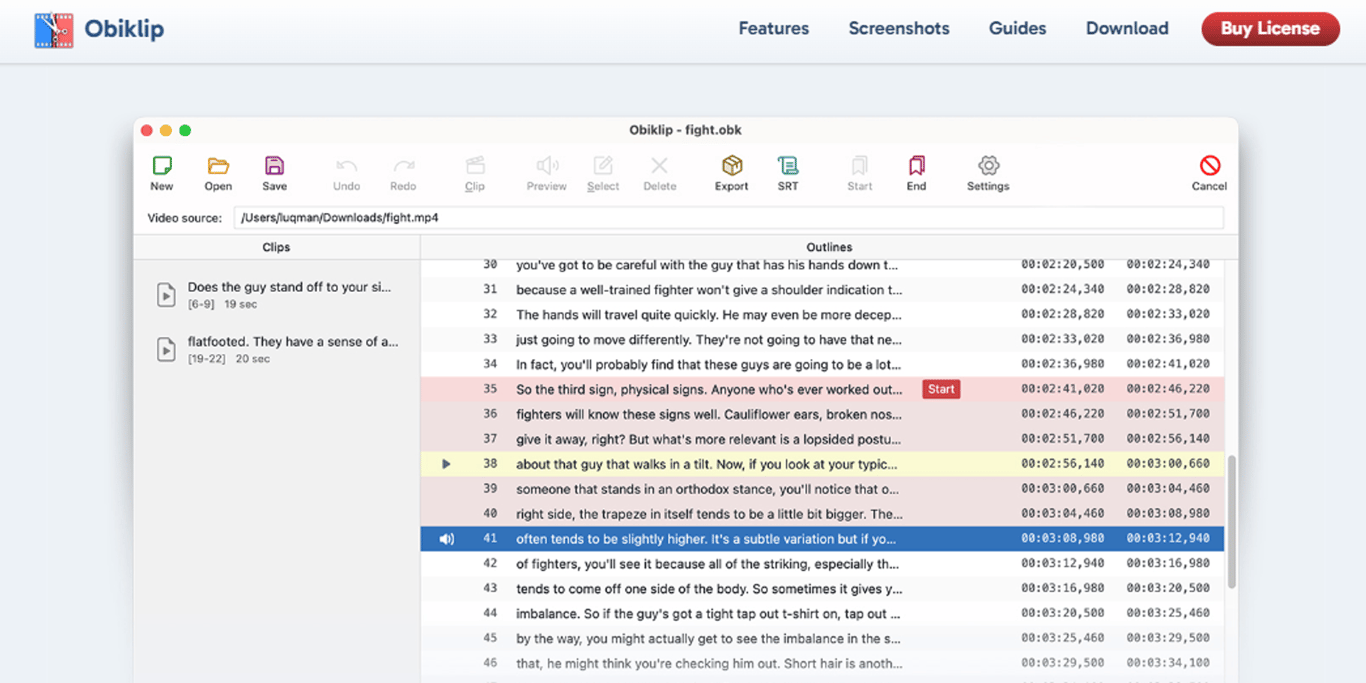Export clips with the Export icon
Viewport: 1366px width, 683px height.
(732, 166)
